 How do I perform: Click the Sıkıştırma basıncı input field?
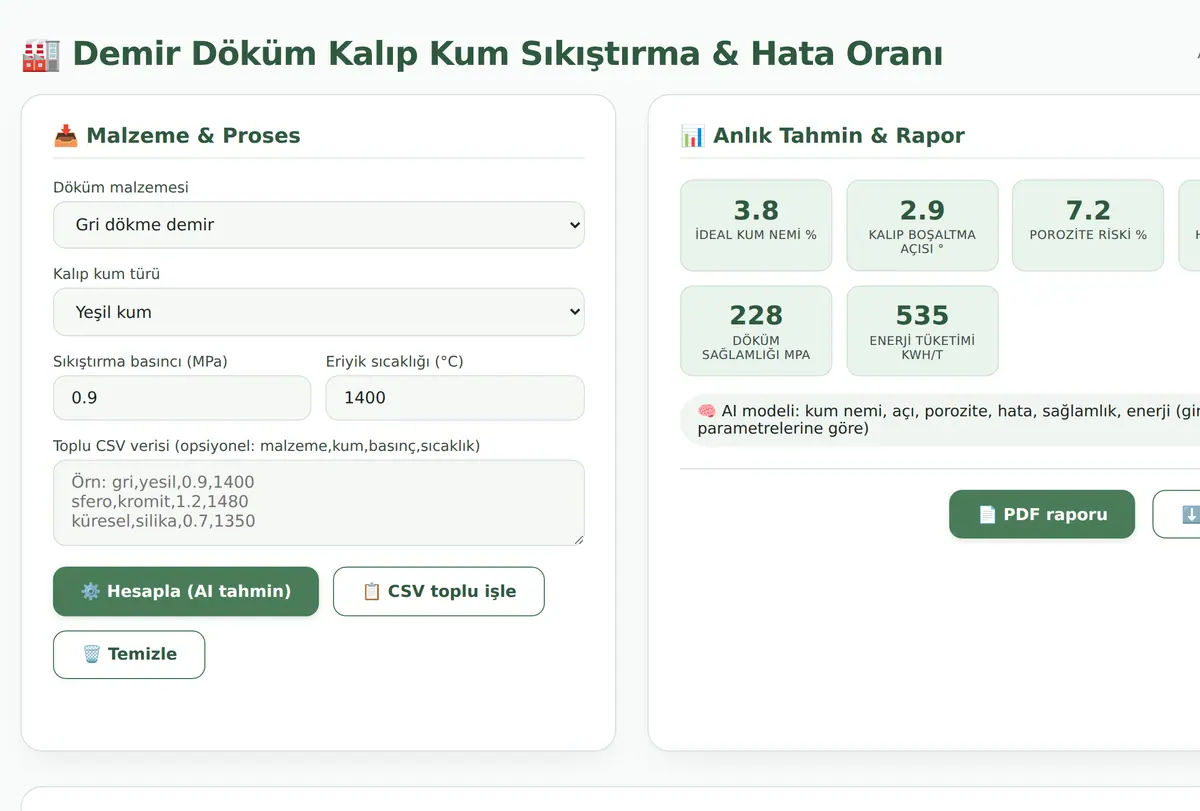point(182,398)
